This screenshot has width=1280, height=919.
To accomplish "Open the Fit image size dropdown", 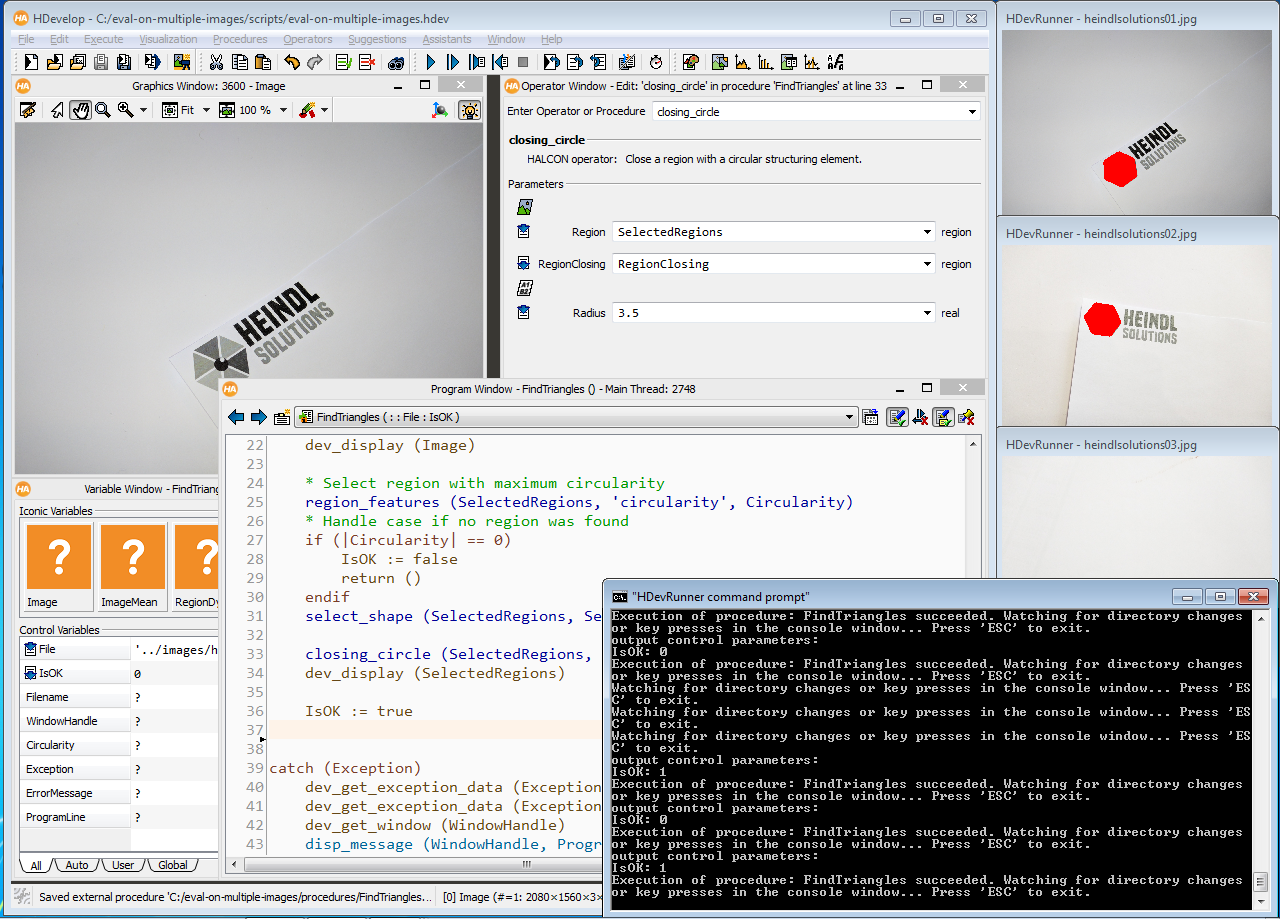I will pyautogui.click(x=206, y=110).
